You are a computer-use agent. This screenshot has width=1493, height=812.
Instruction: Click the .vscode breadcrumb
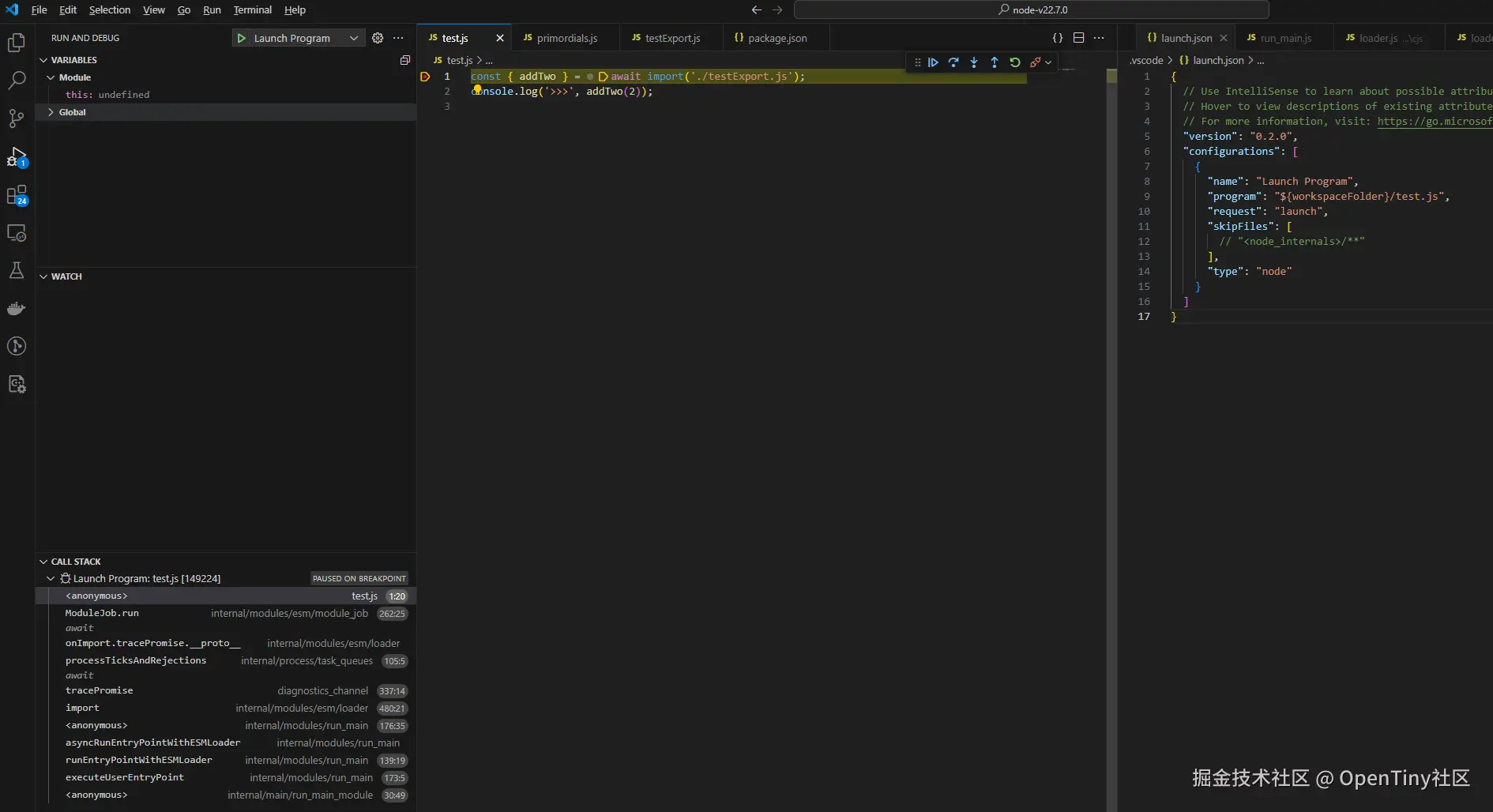(x=1146, y=60)
